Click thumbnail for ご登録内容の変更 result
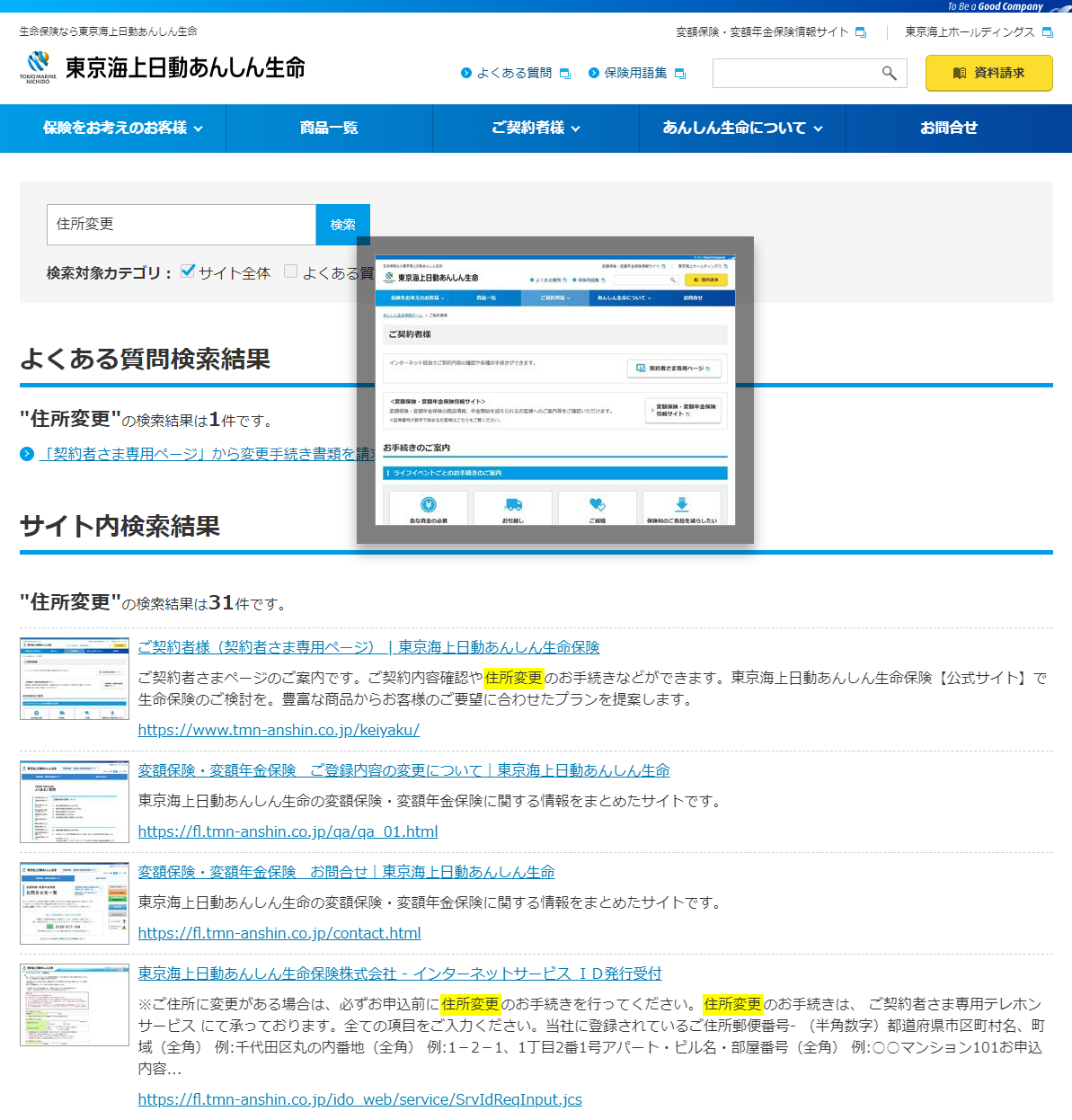1072x1120 pixels. tap(75, 802)
